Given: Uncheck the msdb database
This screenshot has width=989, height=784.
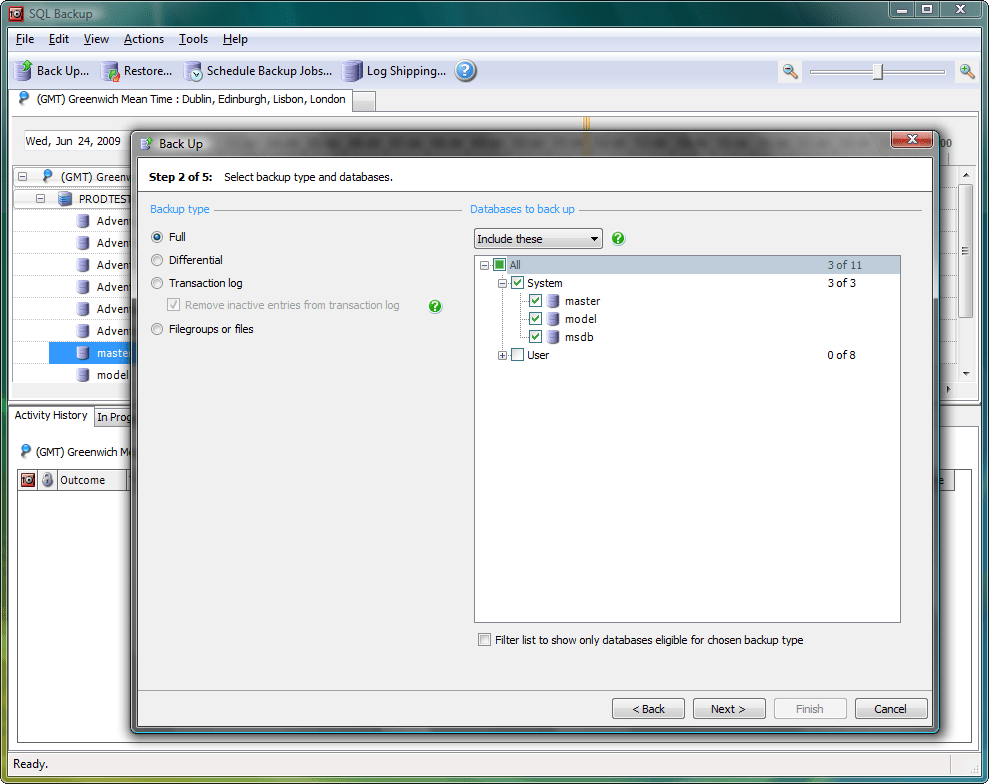Looking at the screenshot, I should (535, 336).
